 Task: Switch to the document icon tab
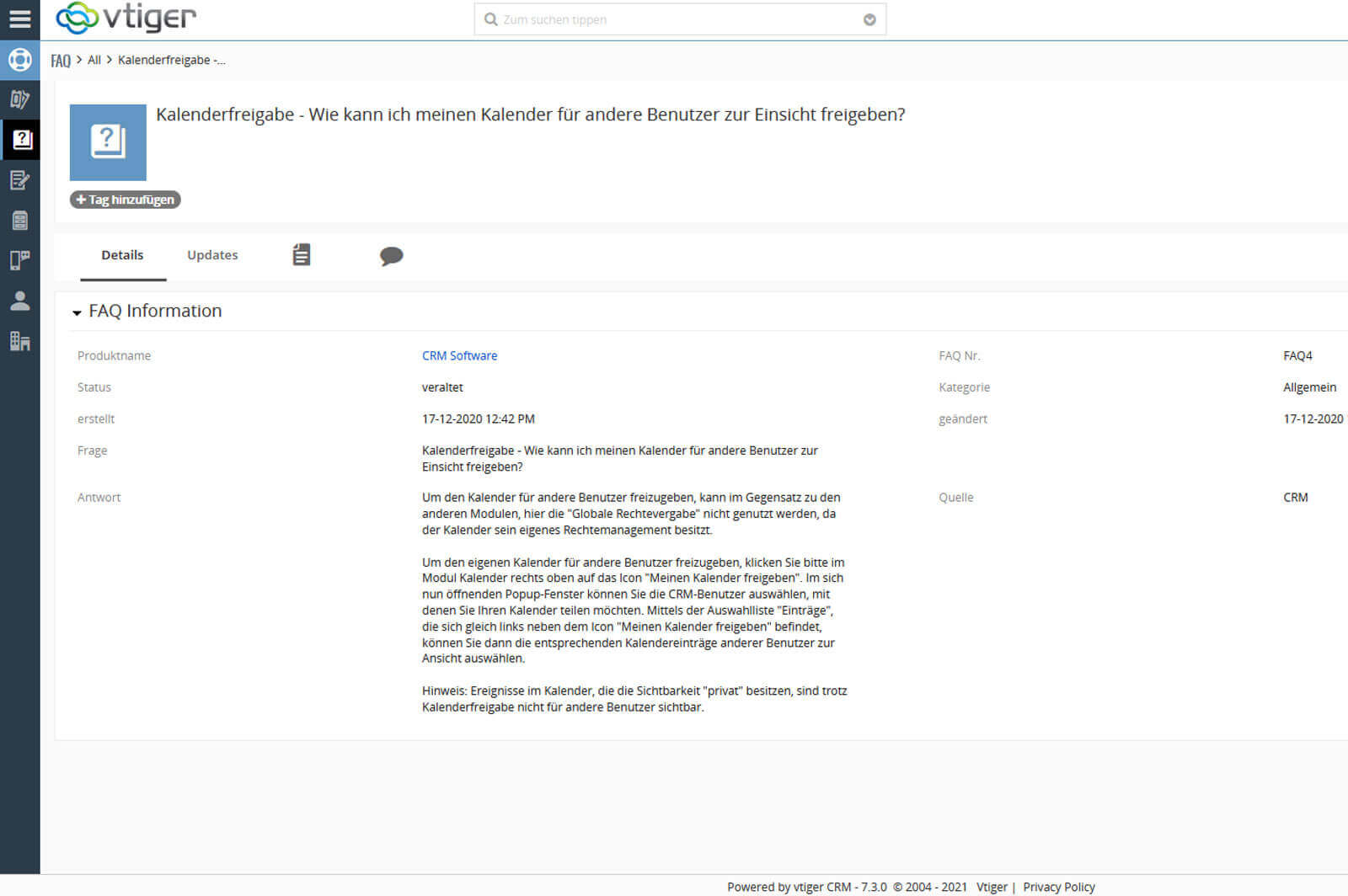click(301, 253)
